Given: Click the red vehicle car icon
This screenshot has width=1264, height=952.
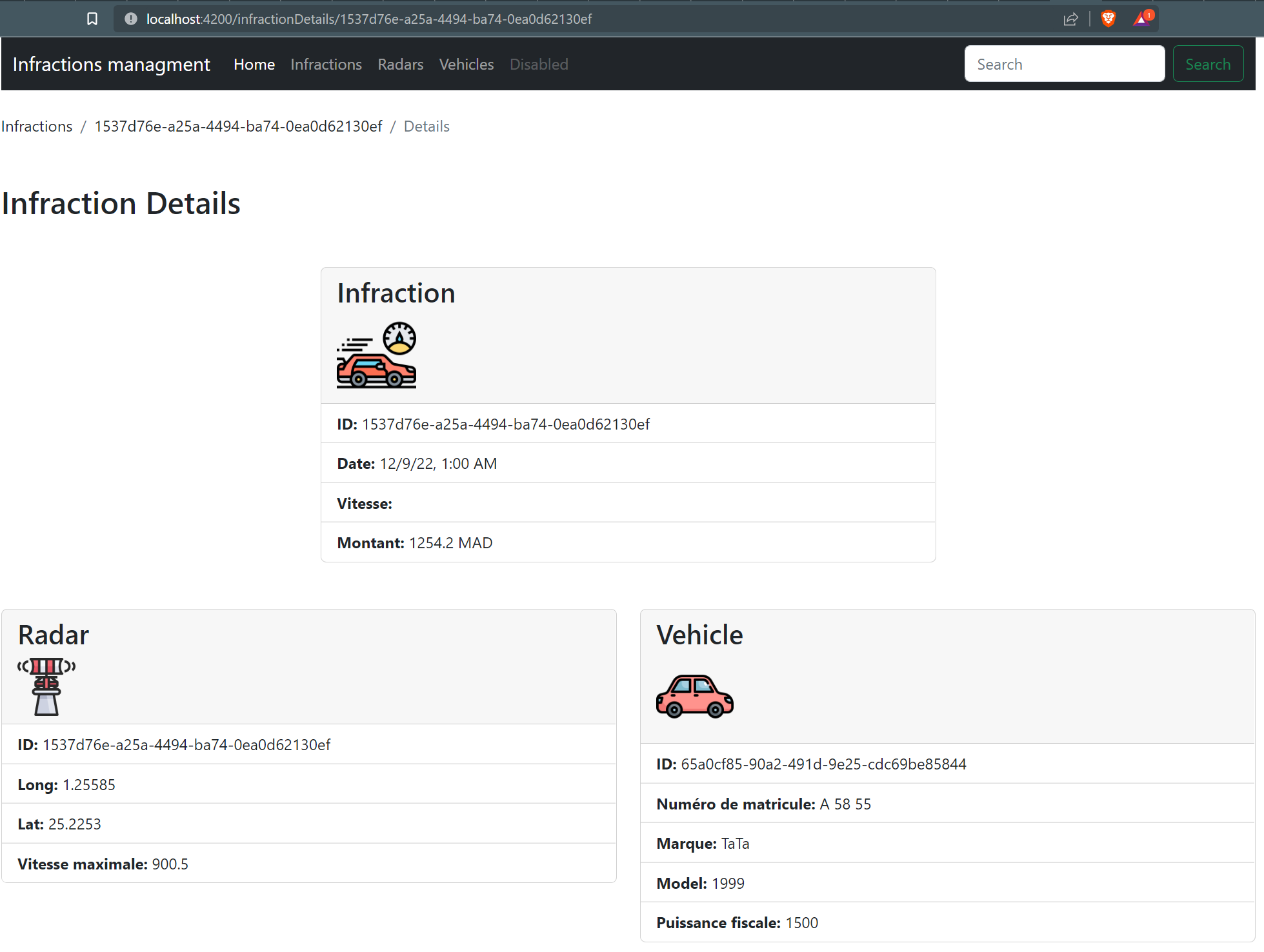Looking at the screenshot, I should tap(694, 697).
